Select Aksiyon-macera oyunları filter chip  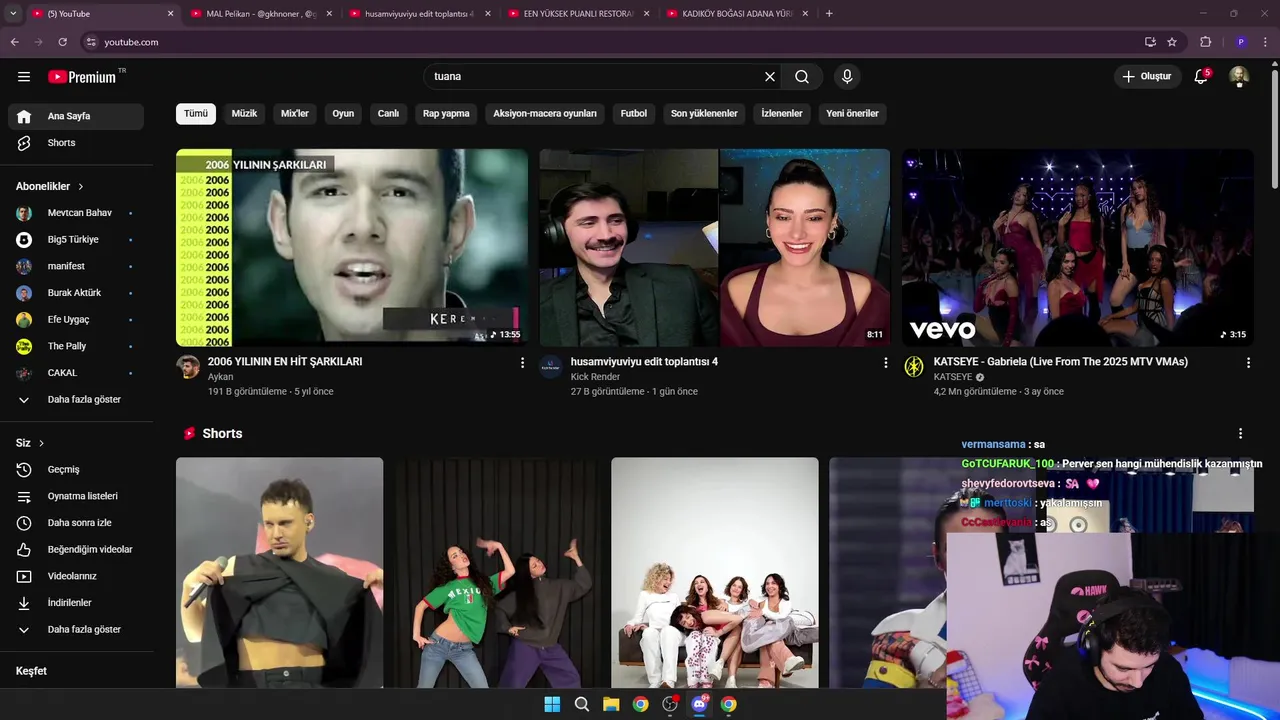pyautogui.click(x=545, y=114)
